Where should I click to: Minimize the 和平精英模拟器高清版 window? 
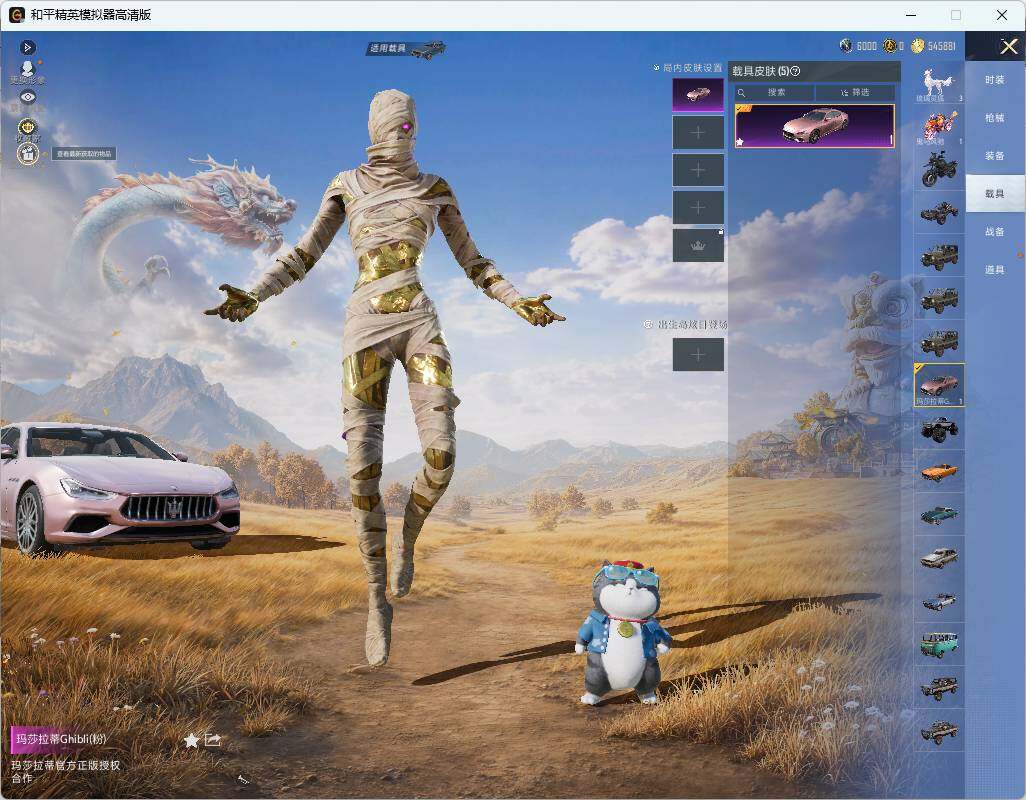click(x=911, y=15)
